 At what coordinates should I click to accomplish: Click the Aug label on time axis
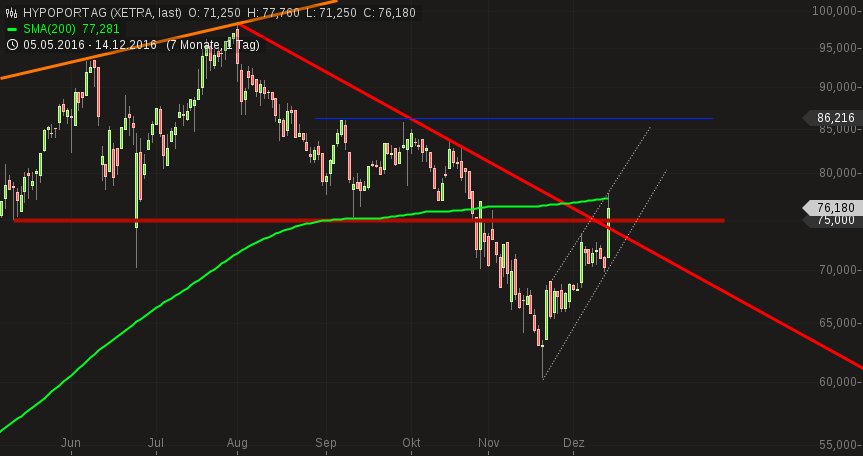(237, 443)
